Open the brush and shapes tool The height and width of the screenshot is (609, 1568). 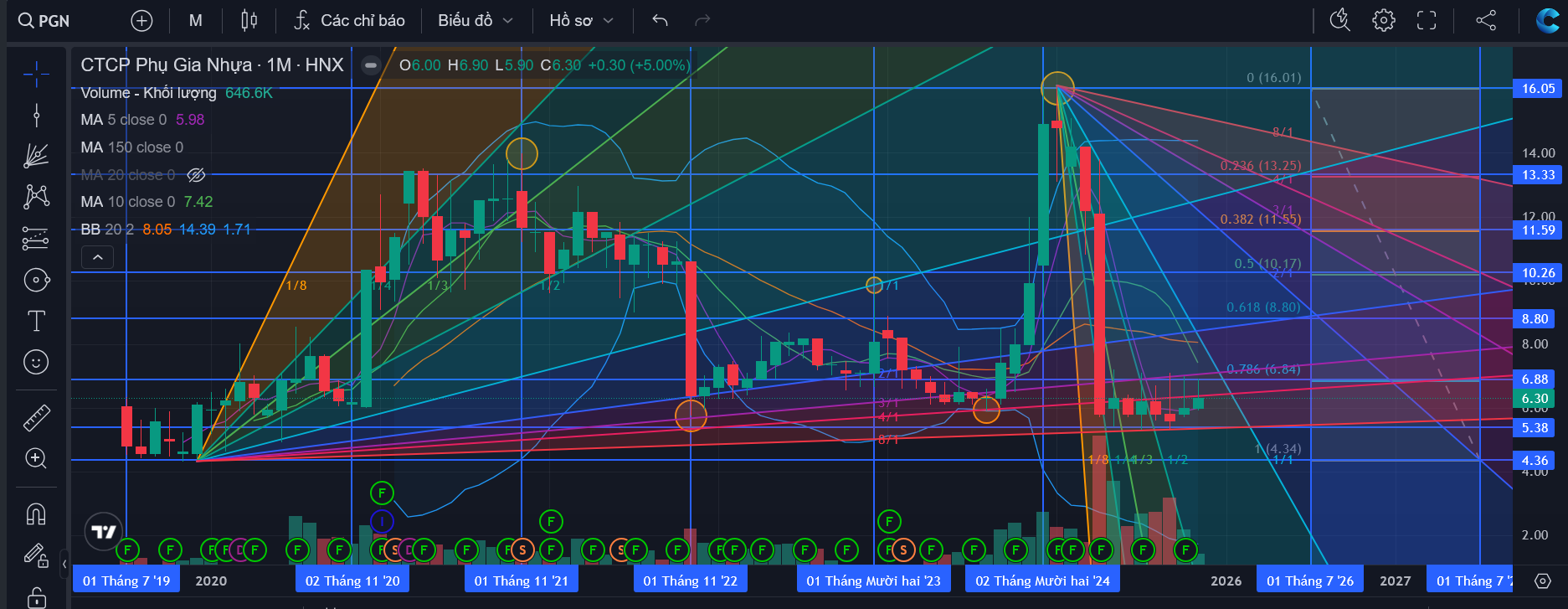coord(36,280)
